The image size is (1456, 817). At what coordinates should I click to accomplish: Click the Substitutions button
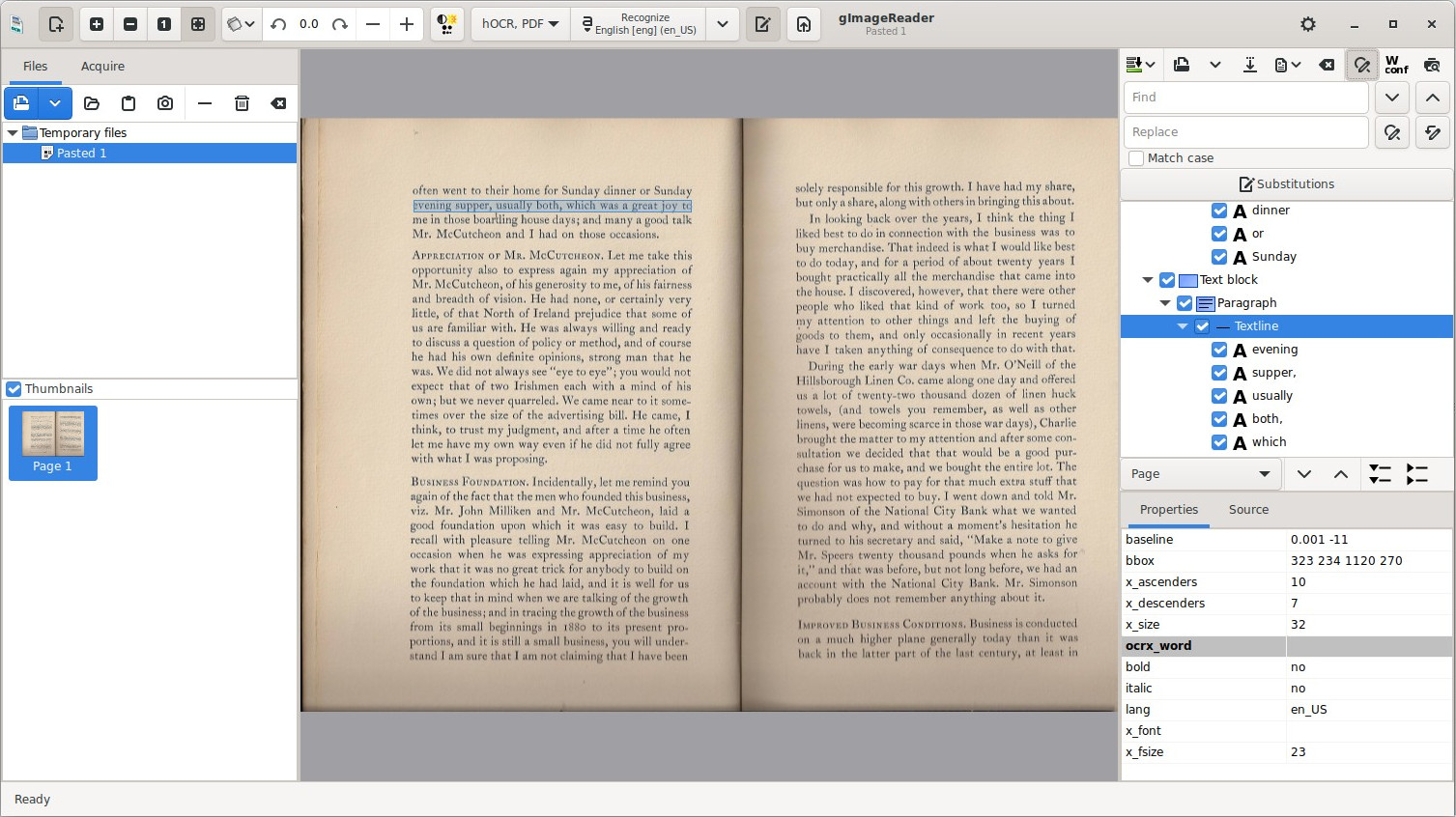[x=1286, y=184]
